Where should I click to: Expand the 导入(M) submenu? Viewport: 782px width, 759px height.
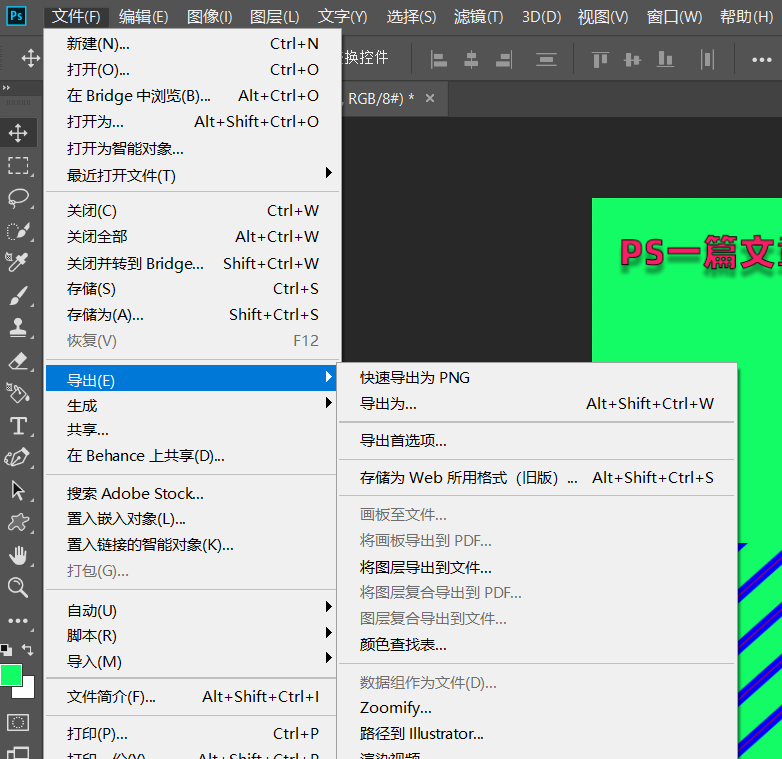click(x=191, y=661)
